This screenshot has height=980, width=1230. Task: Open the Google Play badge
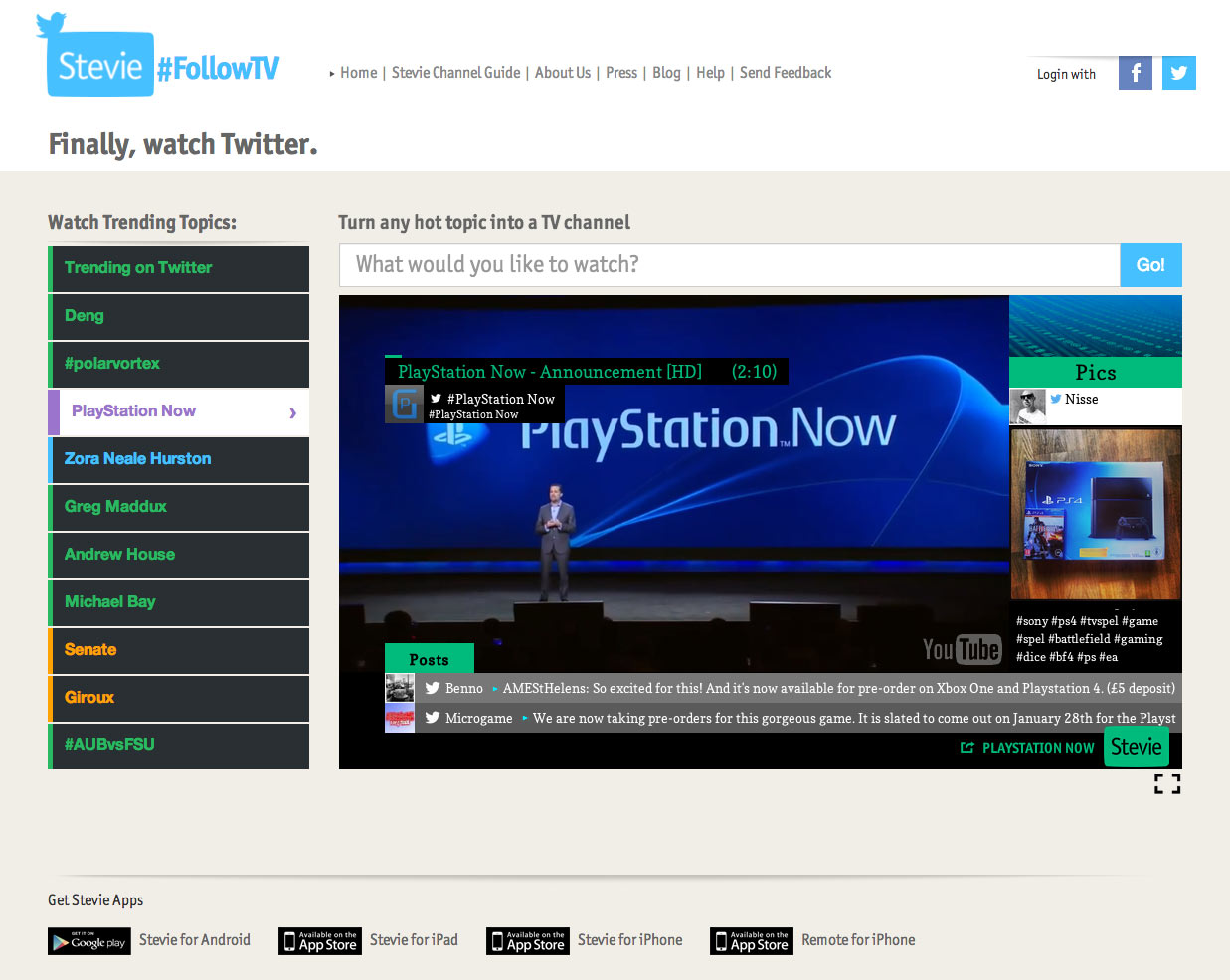tap(89, 941)
